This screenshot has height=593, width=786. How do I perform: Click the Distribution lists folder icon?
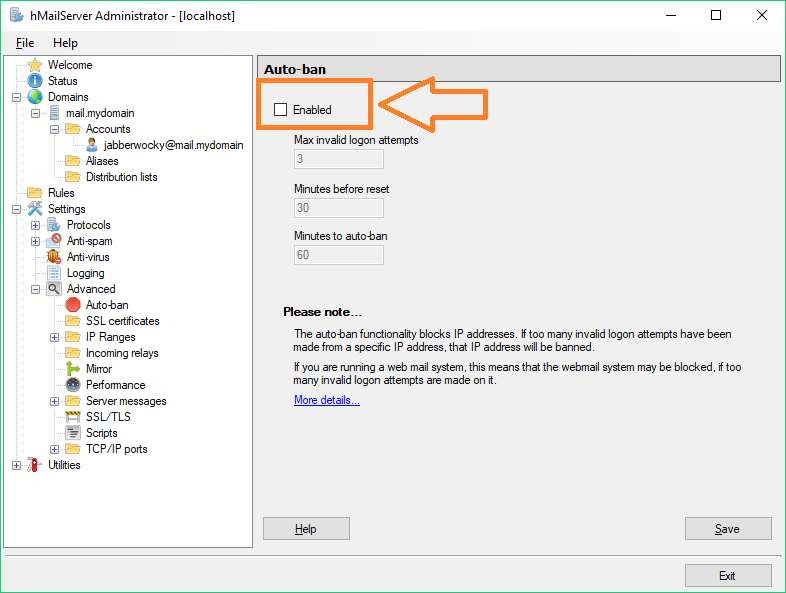click(73, 177)
